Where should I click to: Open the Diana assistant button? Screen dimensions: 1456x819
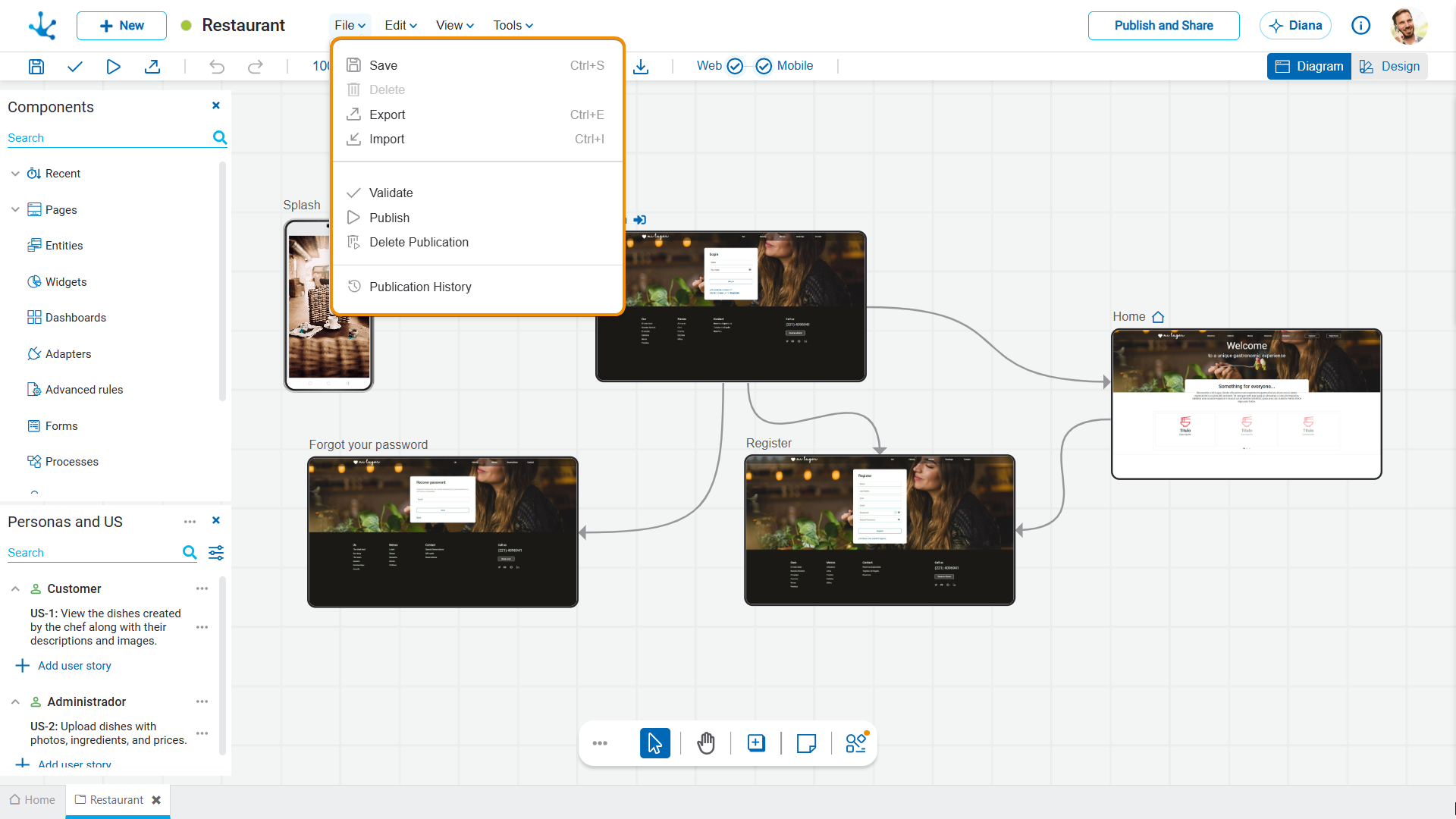[1295, 26]
